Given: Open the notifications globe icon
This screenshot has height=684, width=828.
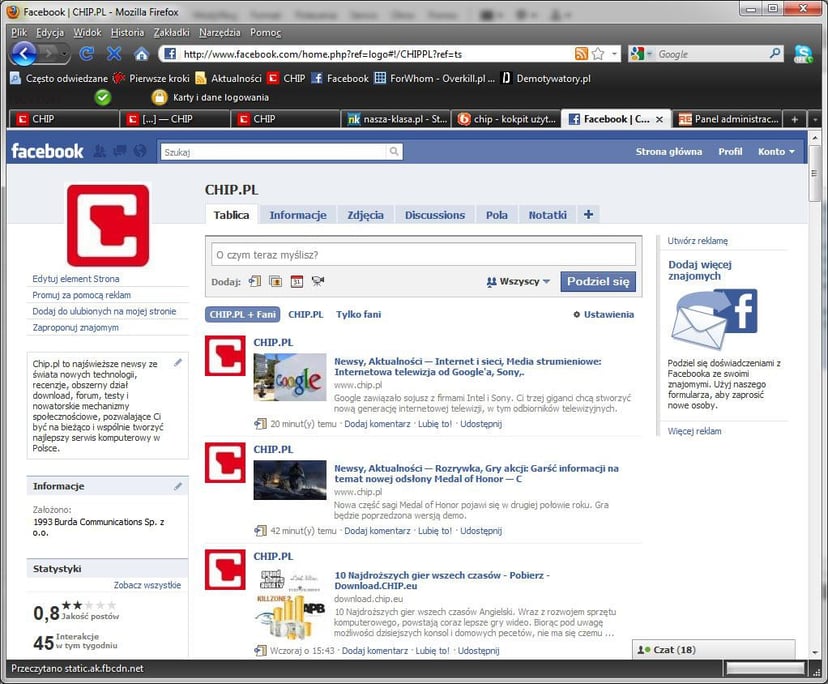Looking at the screenshot, I should coord(140,150).
